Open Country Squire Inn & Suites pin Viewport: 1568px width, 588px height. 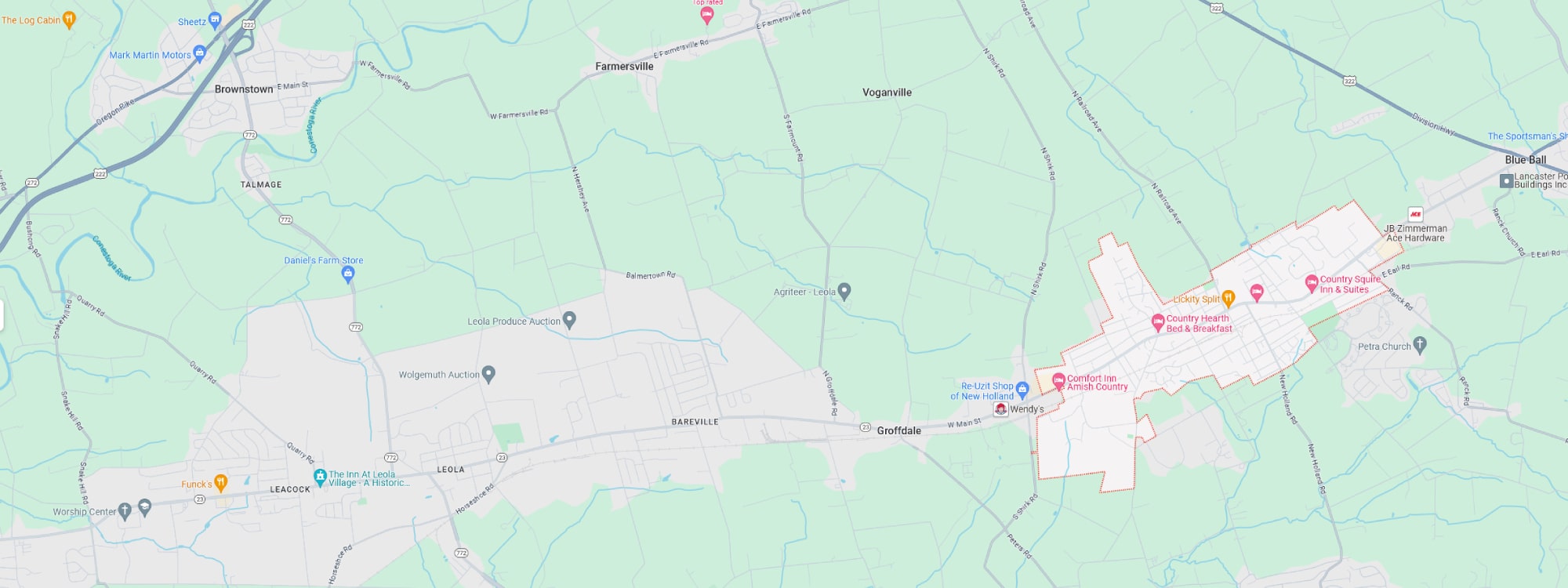tap(1311, 284)
